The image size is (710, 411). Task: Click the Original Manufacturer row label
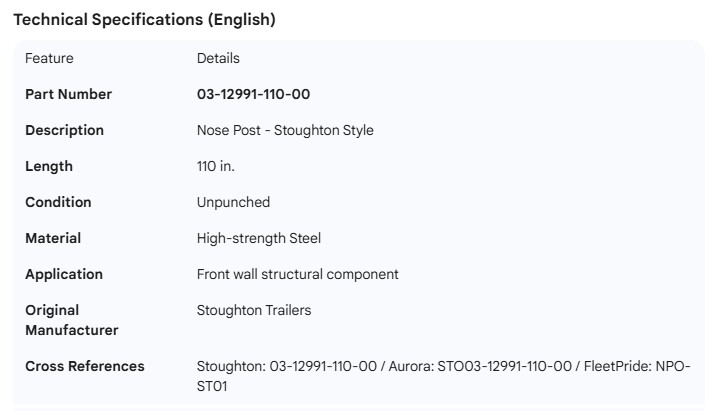tap(71, 320)
